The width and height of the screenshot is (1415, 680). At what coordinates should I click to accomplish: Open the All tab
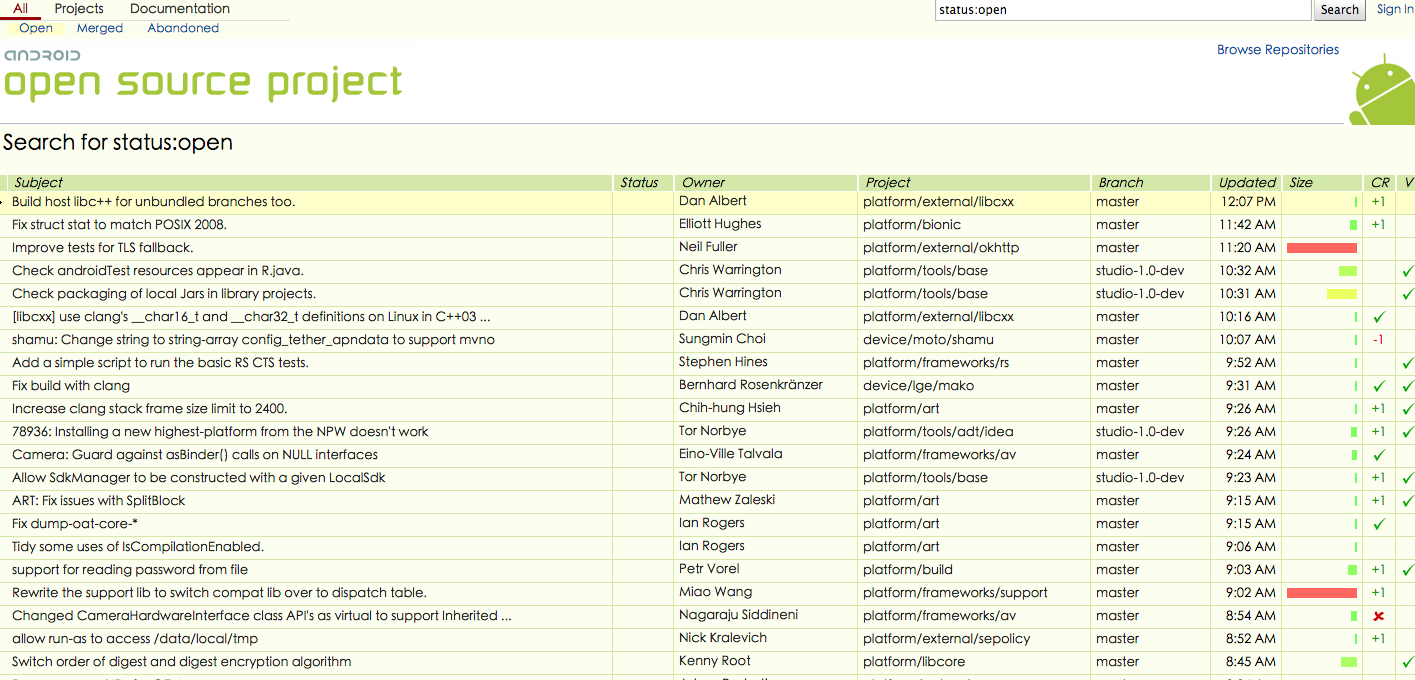click(20, 8)
